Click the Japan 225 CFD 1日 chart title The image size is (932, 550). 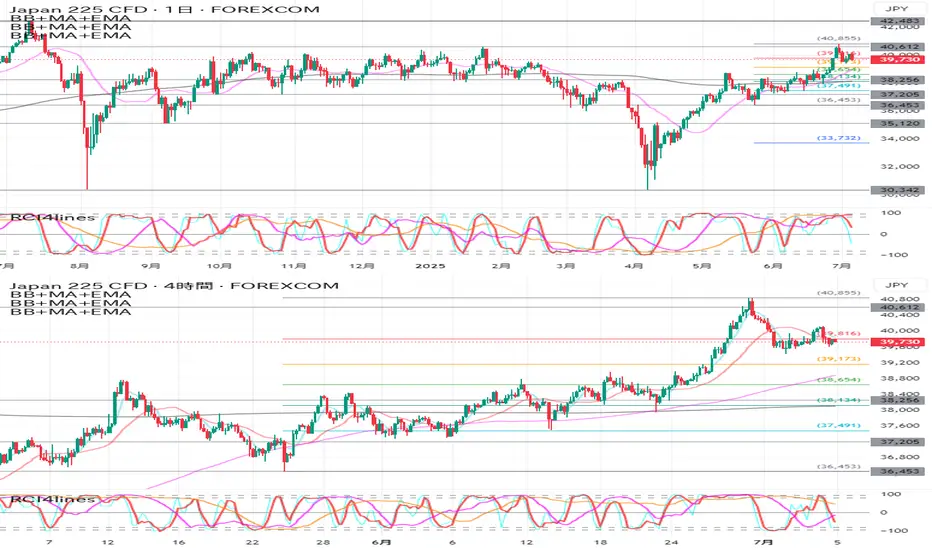tap(165, 10)
